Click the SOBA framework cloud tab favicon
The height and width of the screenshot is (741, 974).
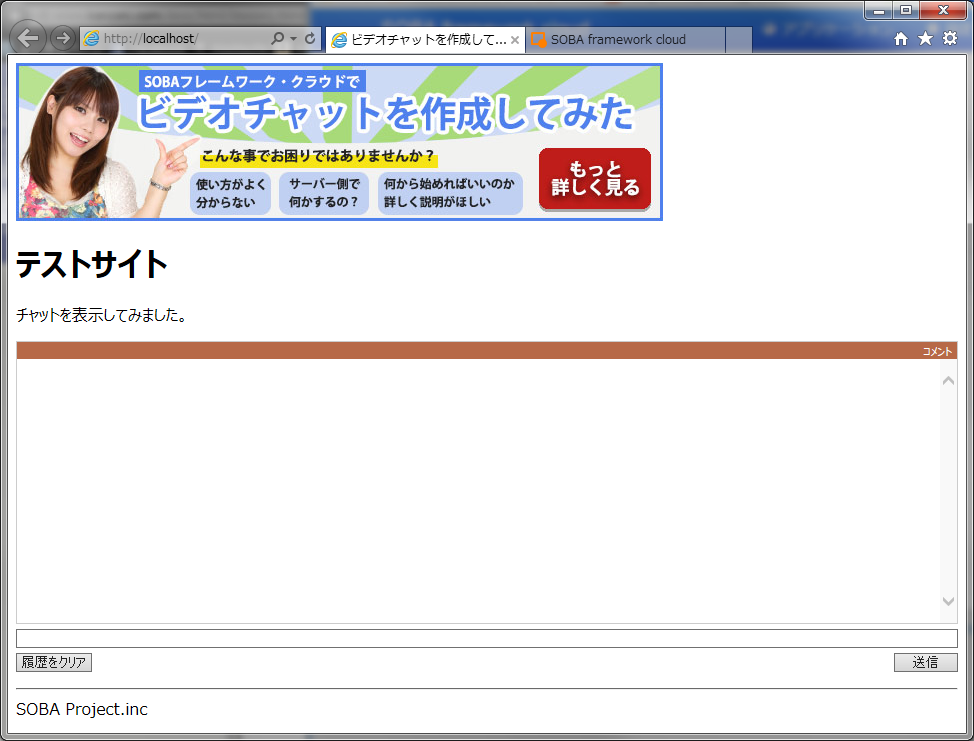coord(539,40)
